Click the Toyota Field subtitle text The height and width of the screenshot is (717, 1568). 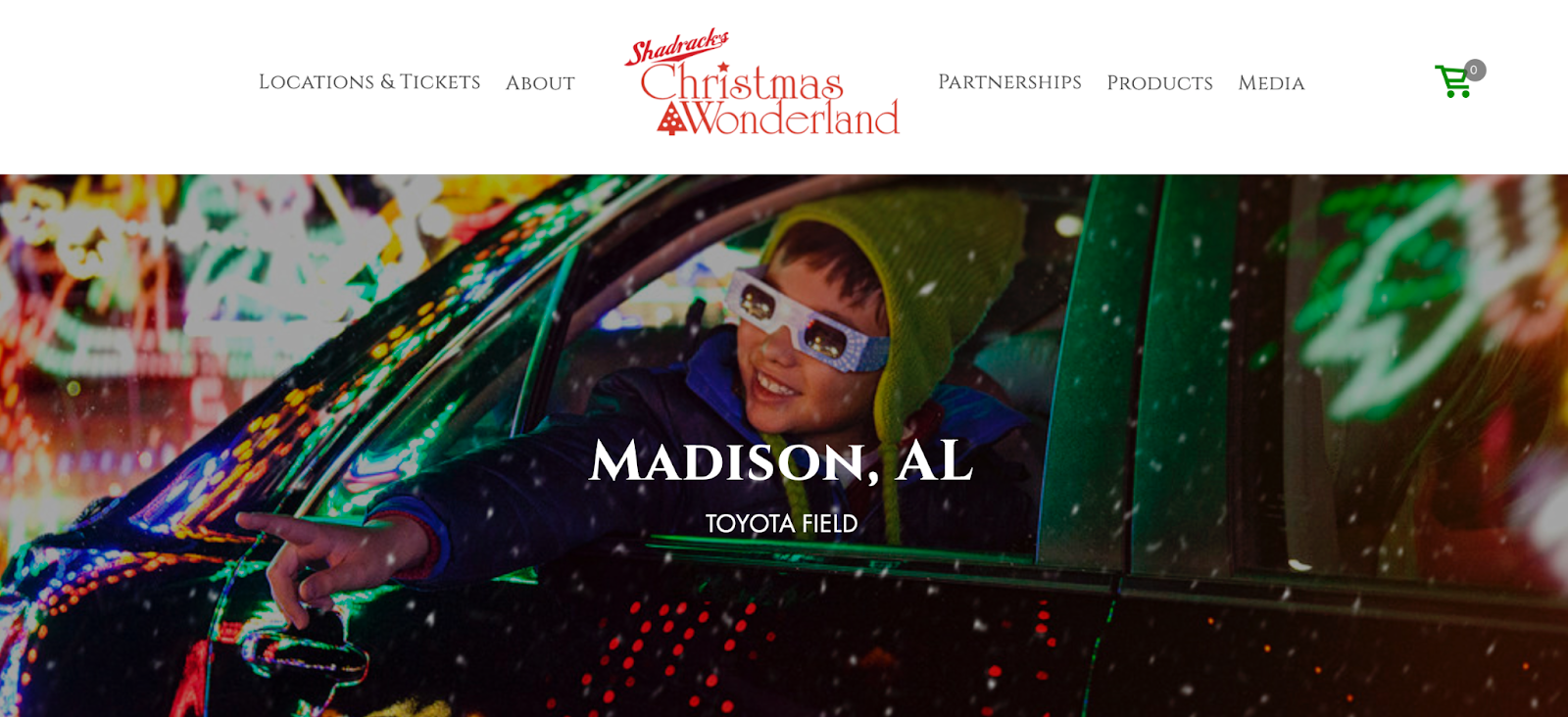781,524
